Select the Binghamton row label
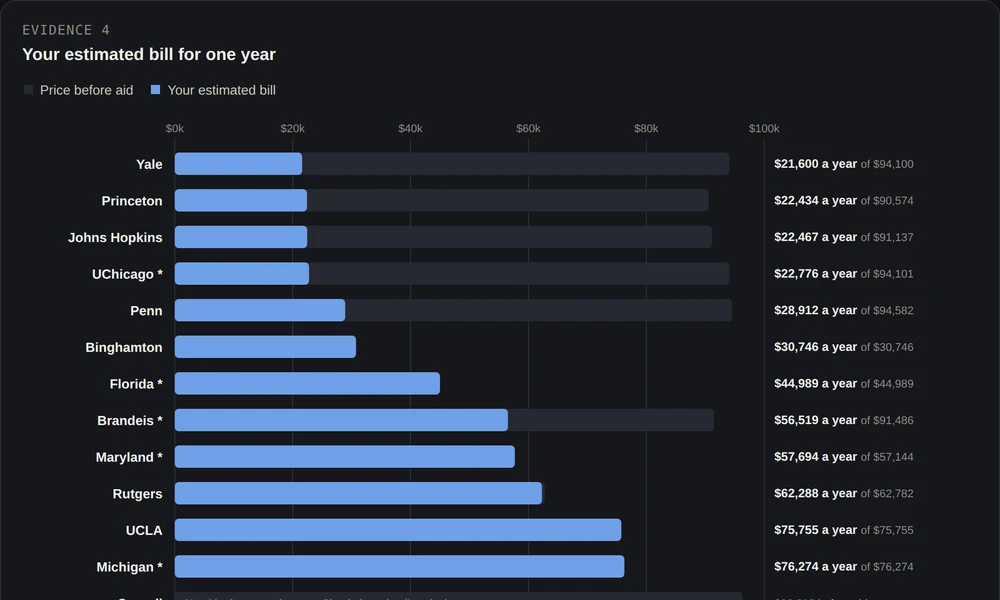The width and height of the screenshot is (1000, 600). (124, 348)
